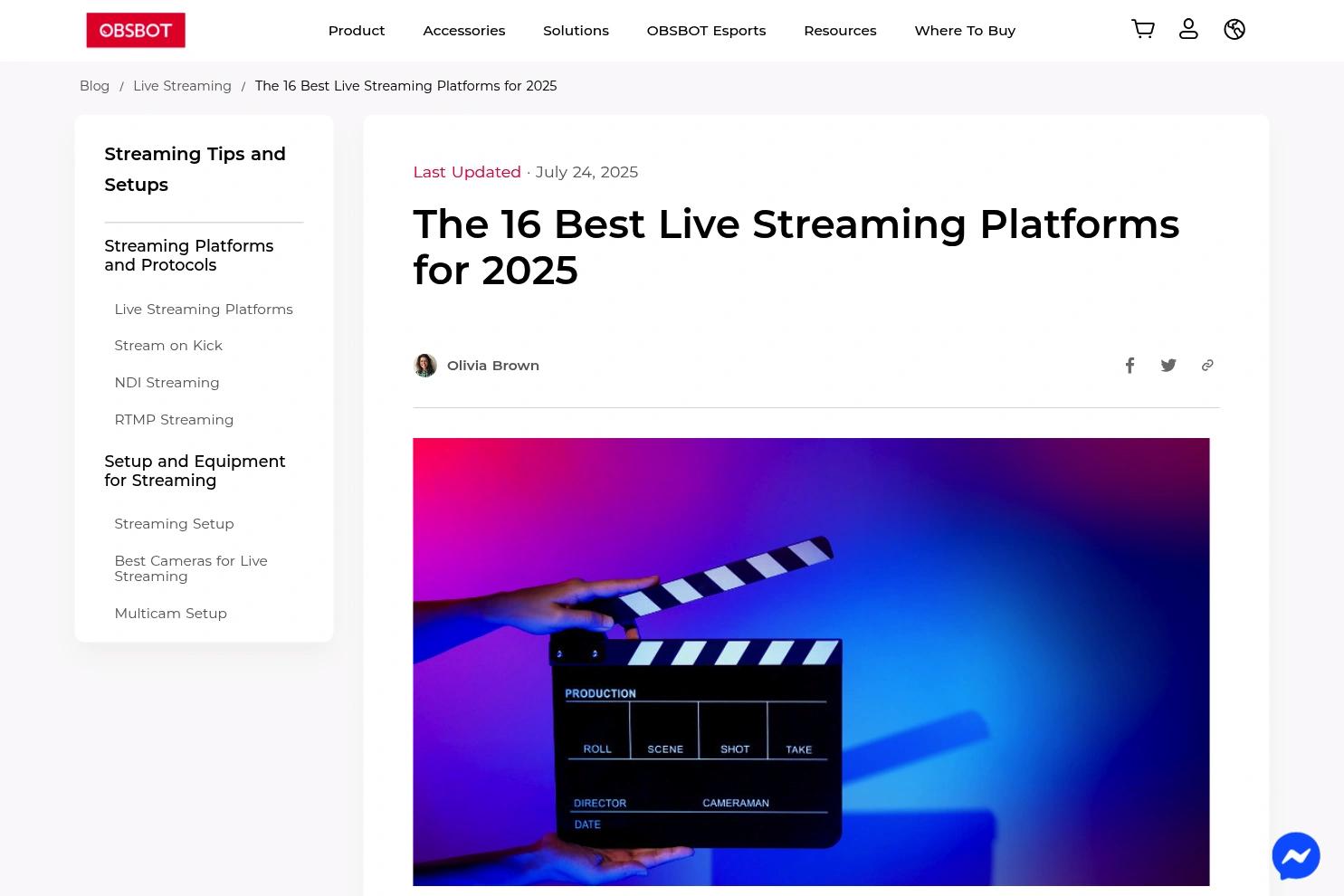Go to Blog breadcrumb
This screenshot has height=896, width=1344.
(94, 86)
